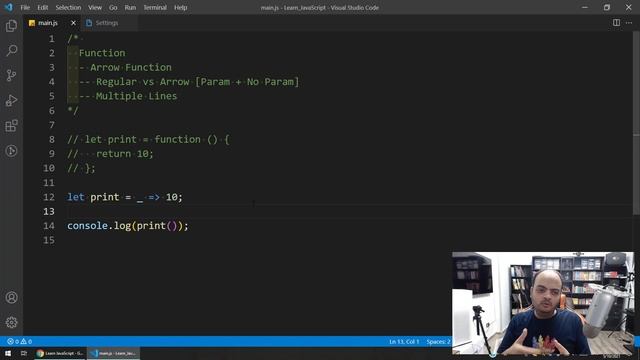This screenshot has height=360, width=640.
Task: Click 'console' on line 14
Action: click(x=87, y=226)
